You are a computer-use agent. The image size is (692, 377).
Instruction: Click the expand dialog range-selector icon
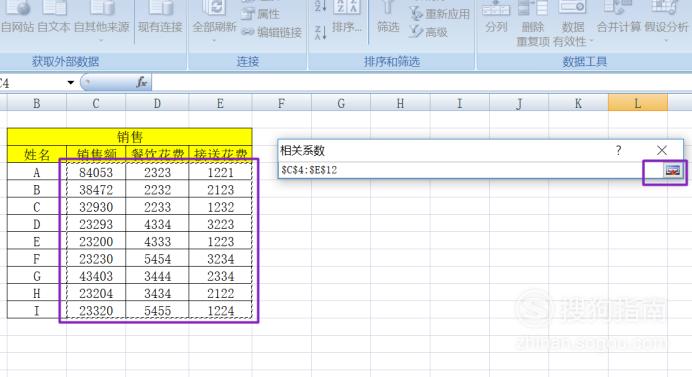[672, 170]
